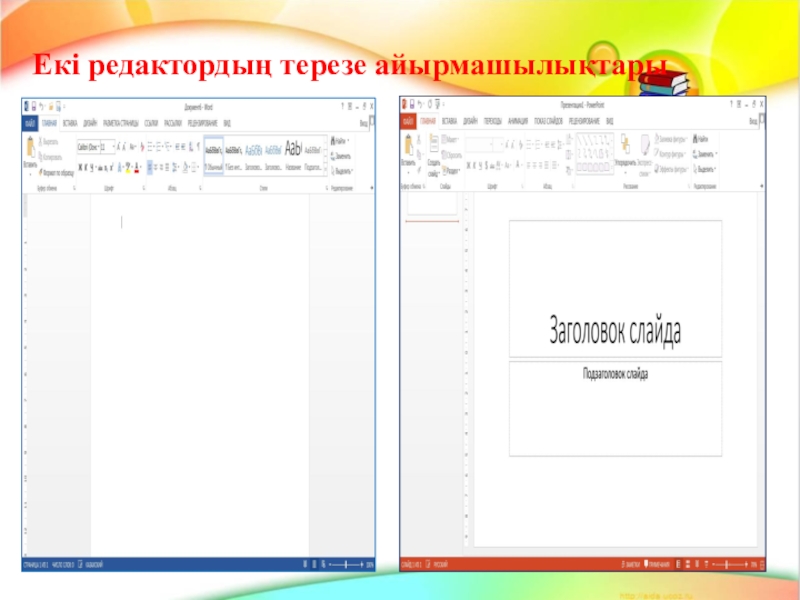This screenshot has width=800, height=600.
Task: Click Word status bar zoom slider
Action: point(346,564)
